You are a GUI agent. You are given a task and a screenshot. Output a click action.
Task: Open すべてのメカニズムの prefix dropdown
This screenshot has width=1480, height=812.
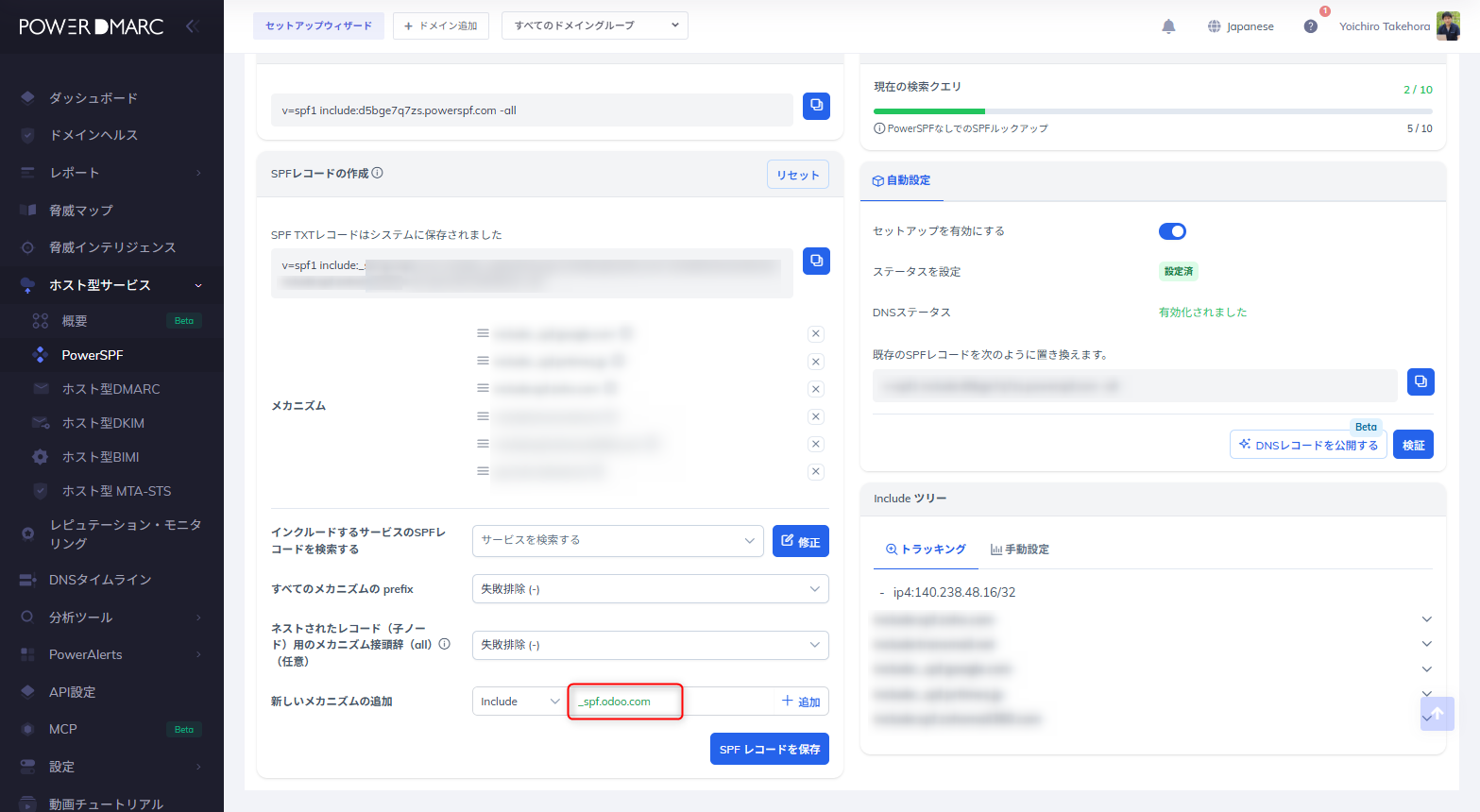651,588
